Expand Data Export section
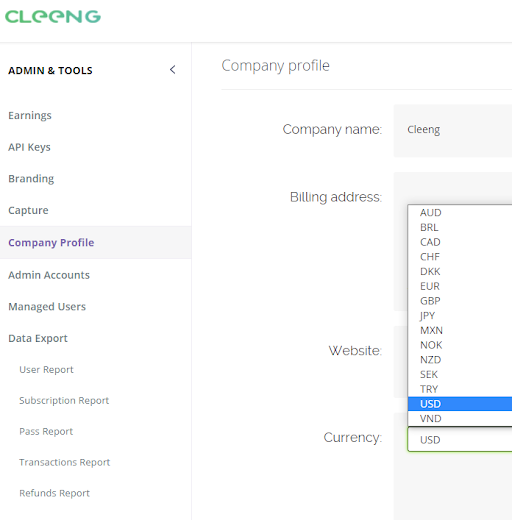Viewport: 512px width, 520px height. [x=38, y=338]
